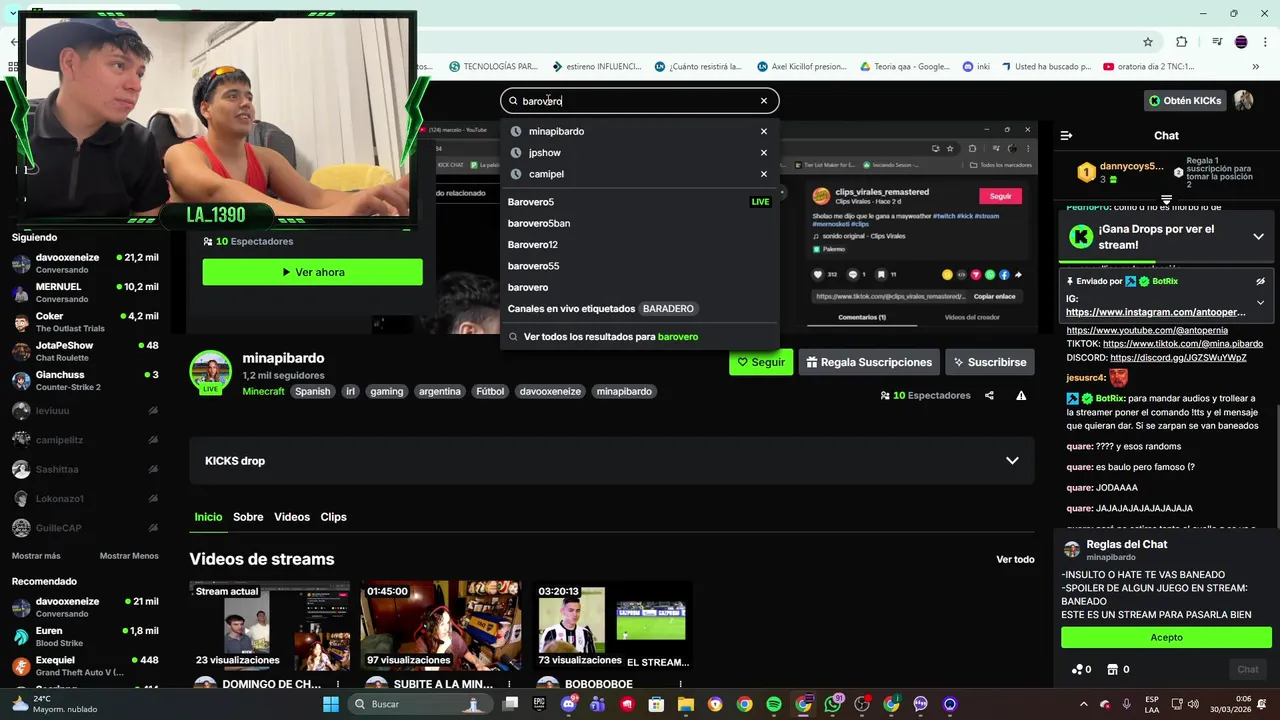Image resolution: width=1280 pixels, height=720 pixels.
Task: Click the green Ver ahora button
Action: (x=312, y=272)
